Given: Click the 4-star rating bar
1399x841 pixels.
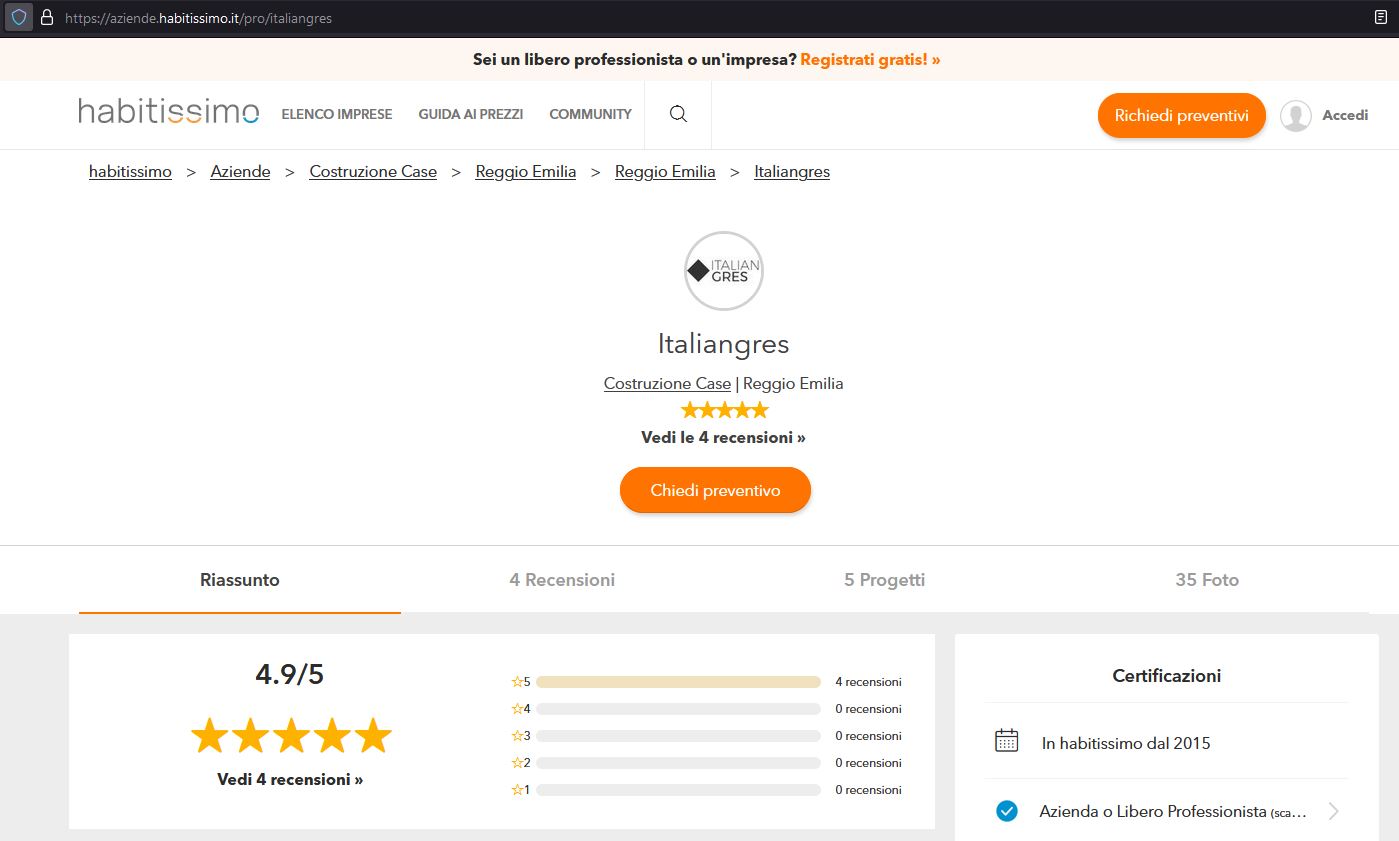Looking at the screenshot, I should (678, 709).
